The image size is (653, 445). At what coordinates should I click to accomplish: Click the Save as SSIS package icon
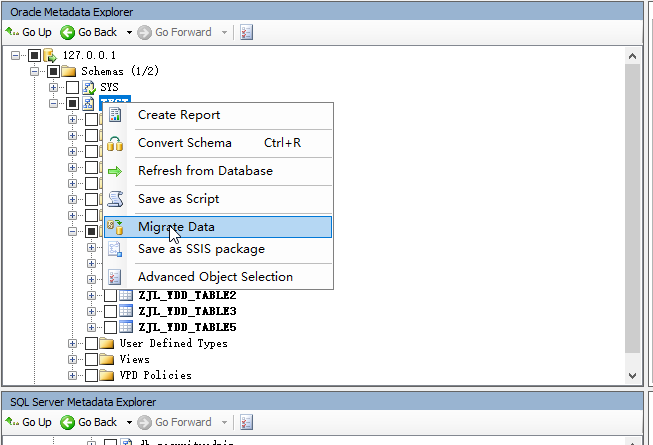click(115, 249)
